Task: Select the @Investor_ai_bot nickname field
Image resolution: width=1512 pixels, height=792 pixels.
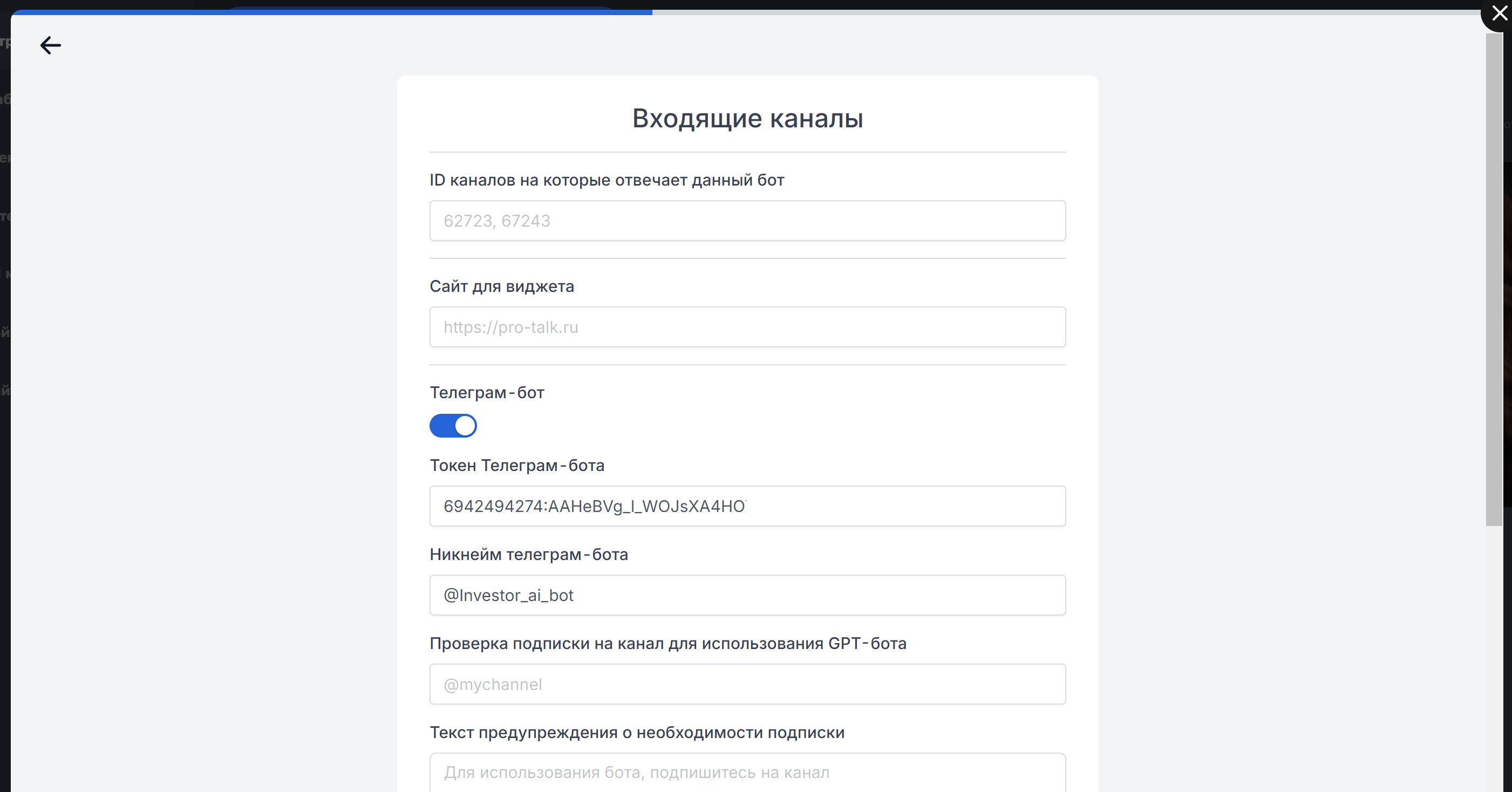Action: click(x=747, y=595)
